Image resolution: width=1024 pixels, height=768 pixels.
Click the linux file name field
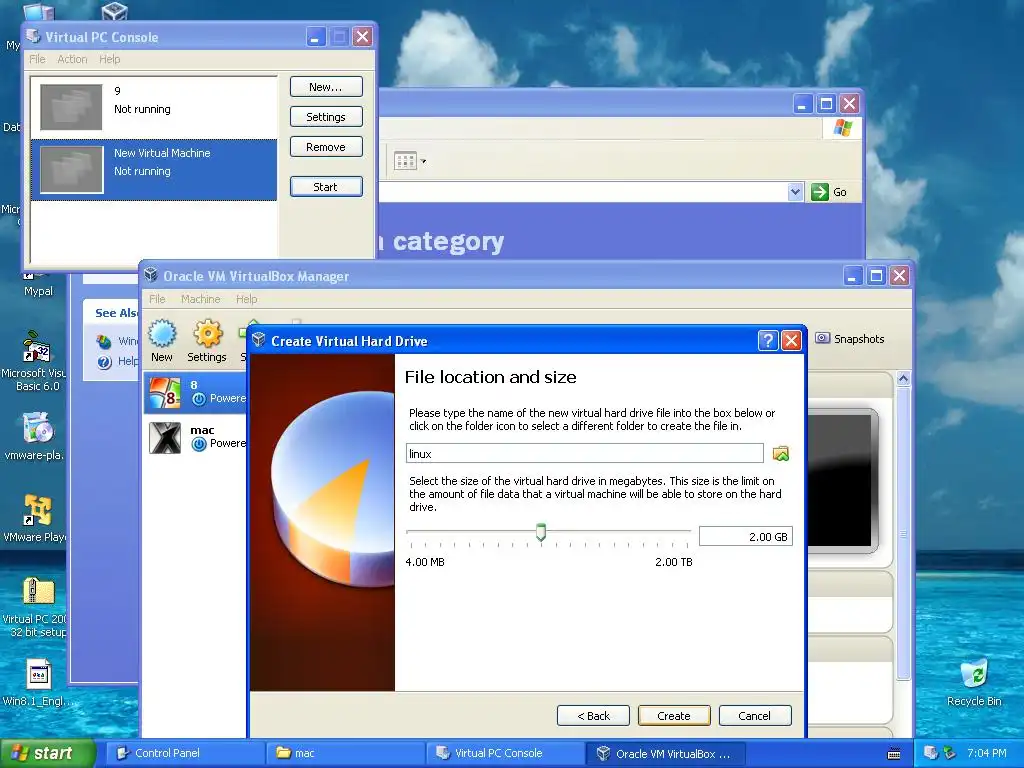click(584, 453)
